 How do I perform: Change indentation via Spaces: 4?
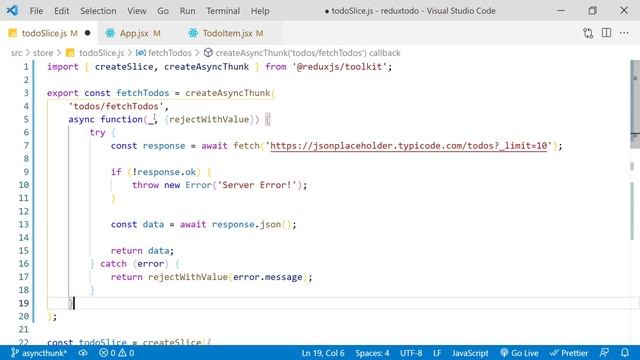[x=372, y=353]
